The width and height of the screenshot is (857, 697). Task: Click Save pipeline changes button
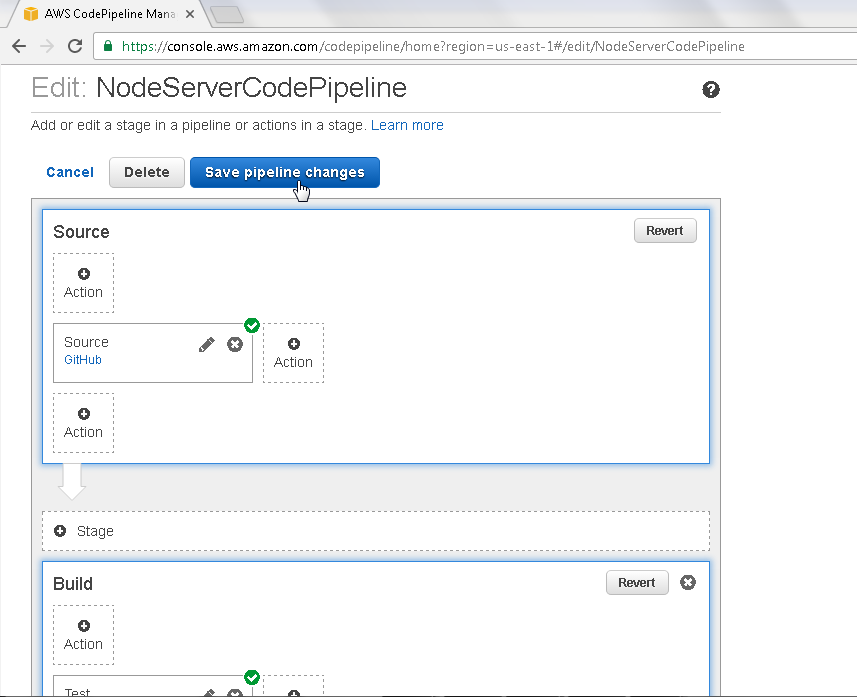285,173
